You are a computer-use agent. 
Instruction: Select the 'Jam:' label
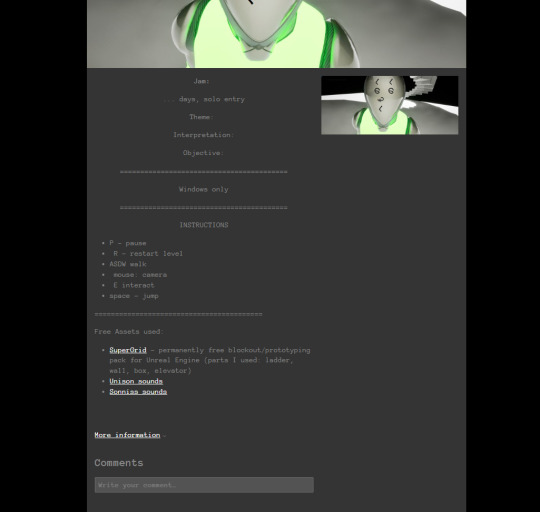[202, 81]
